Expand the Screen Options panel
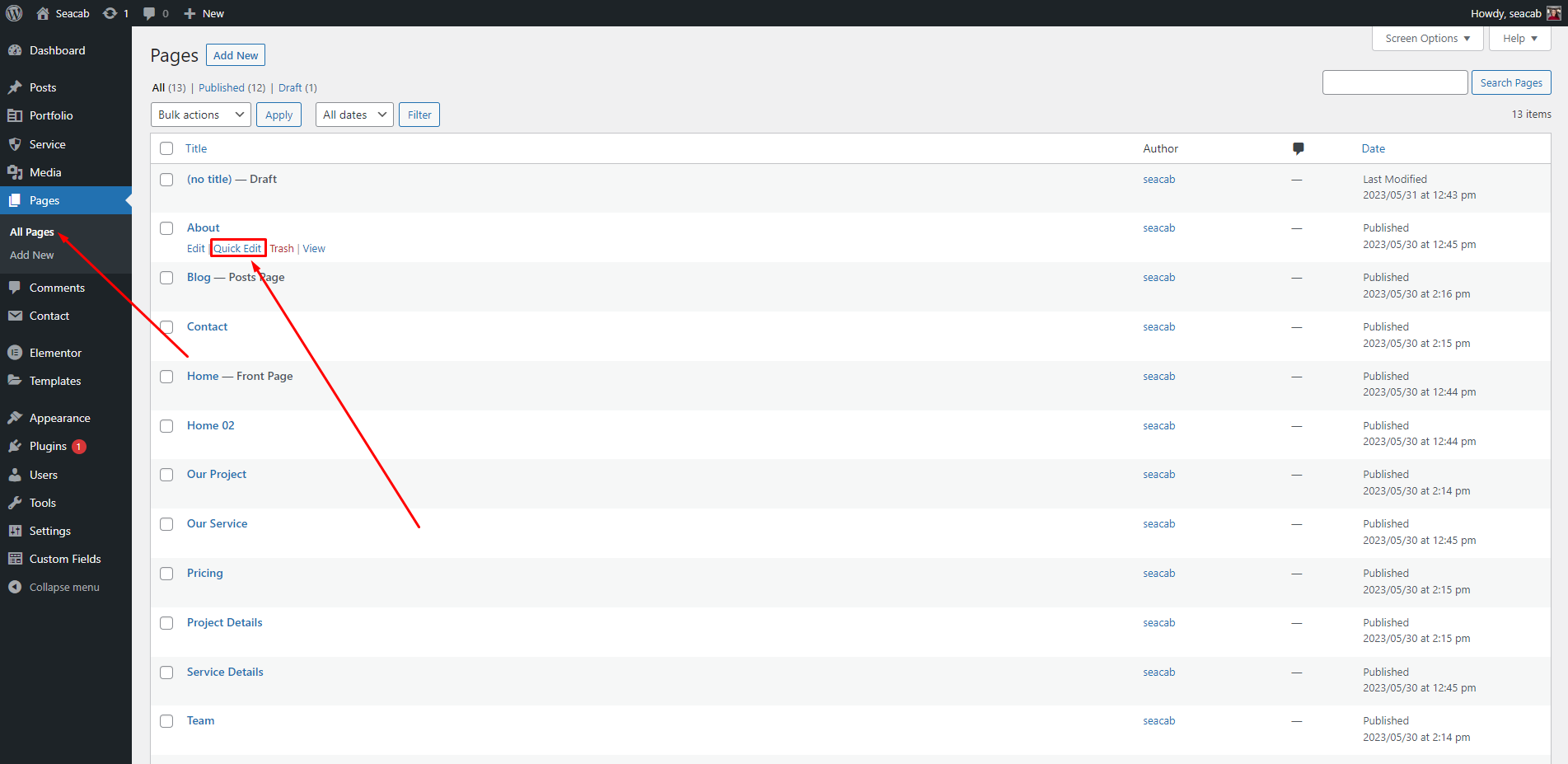The width and height of the screenshot is (1568, 764). pos(1427,39)
